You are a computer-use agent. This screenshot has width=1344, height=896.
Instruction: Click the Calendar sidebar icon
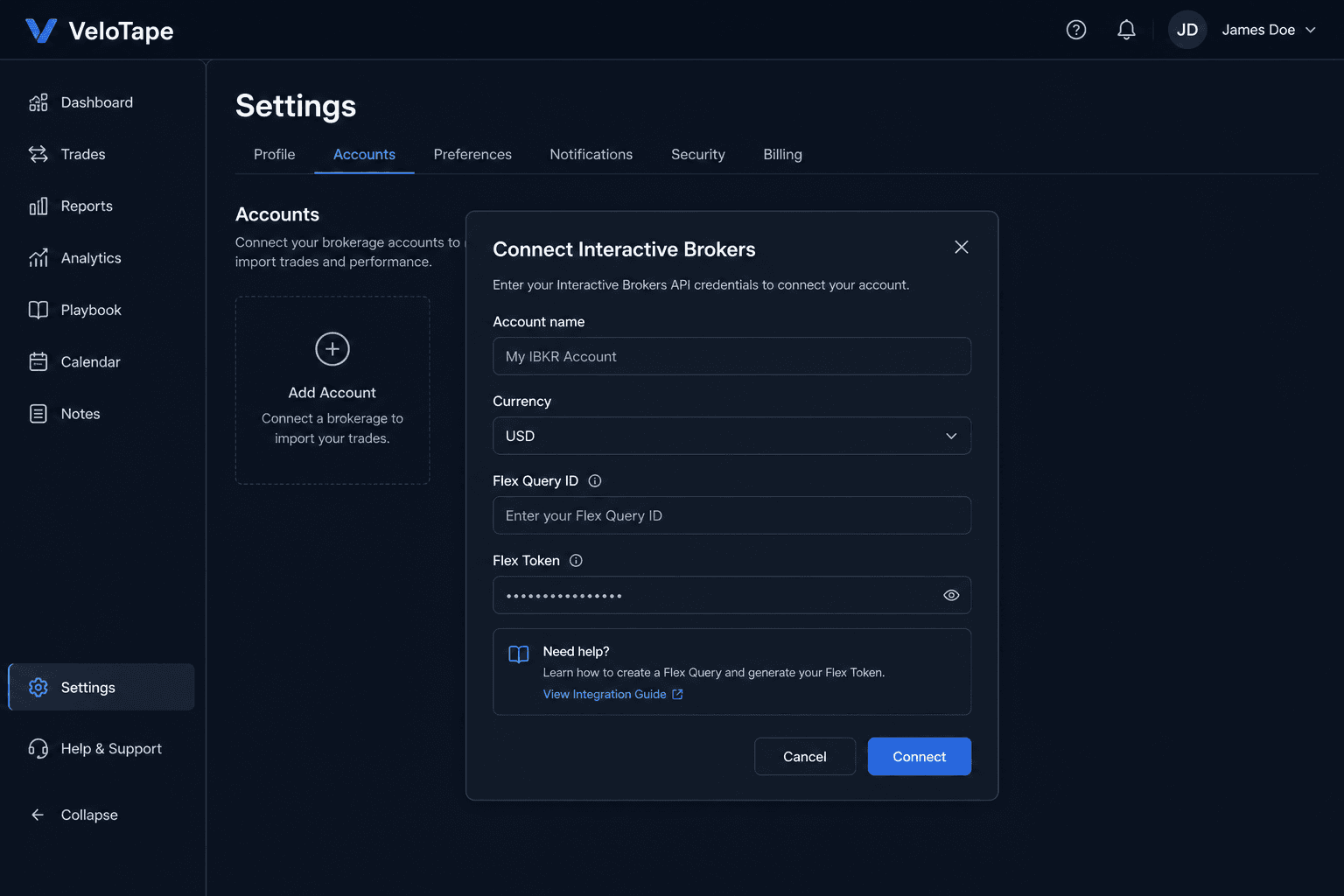pyautogui.click(x=38, y=361)
